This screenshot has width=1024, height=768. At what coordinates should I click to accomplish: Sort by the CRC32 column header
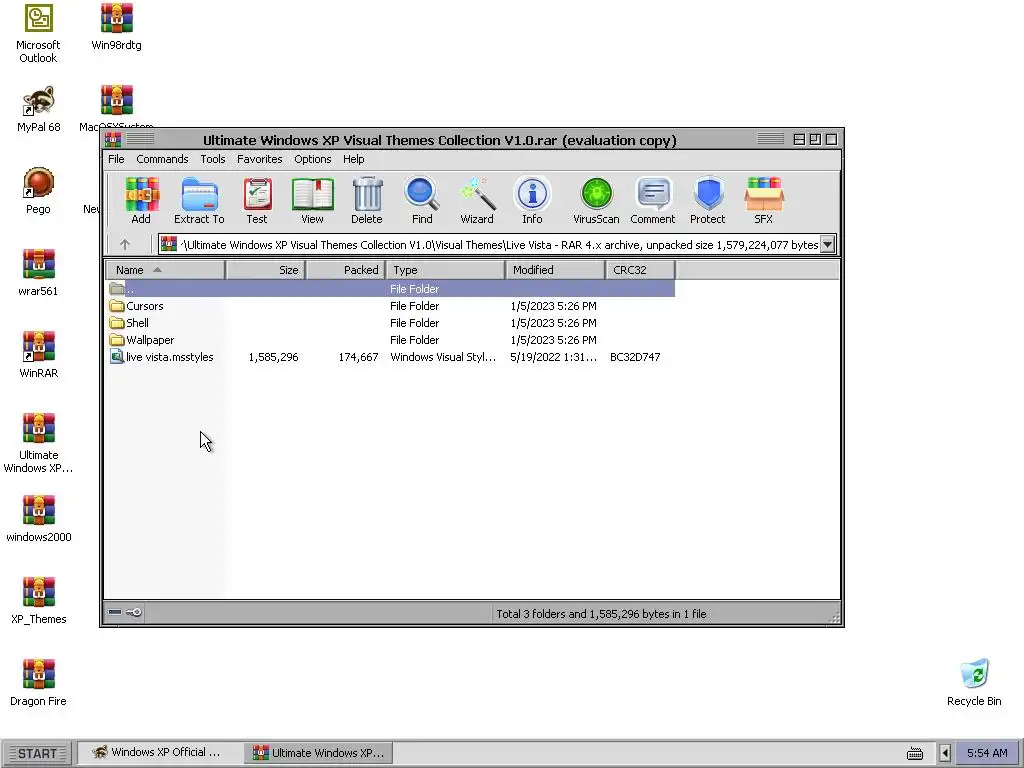point(641,270)
